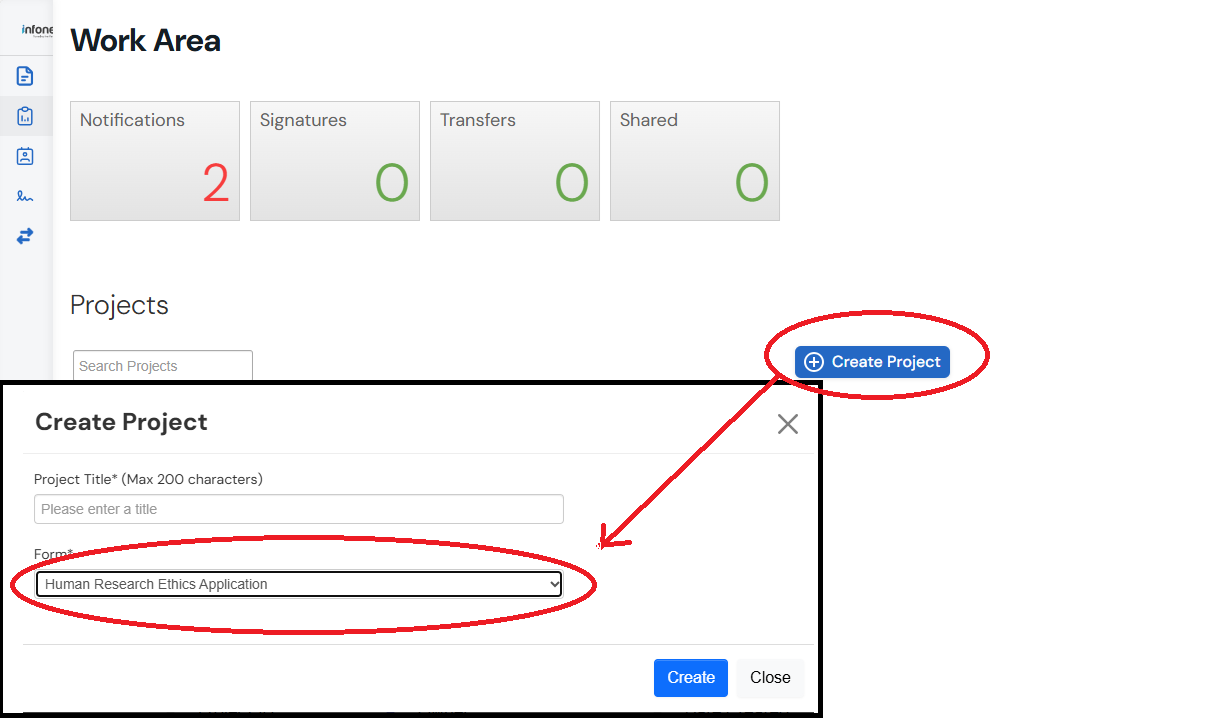Open the Transfers tile
The height and width of the screenshot is (723, 1230).
[x=515, y=161]
